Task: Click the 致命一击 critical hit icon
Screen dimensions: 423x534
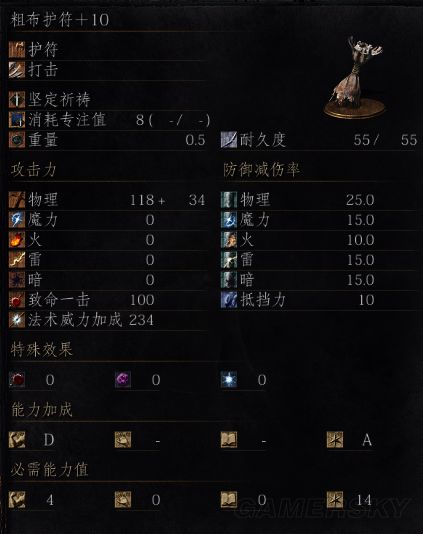Action: pyautogui.click(x=17, y=300)
